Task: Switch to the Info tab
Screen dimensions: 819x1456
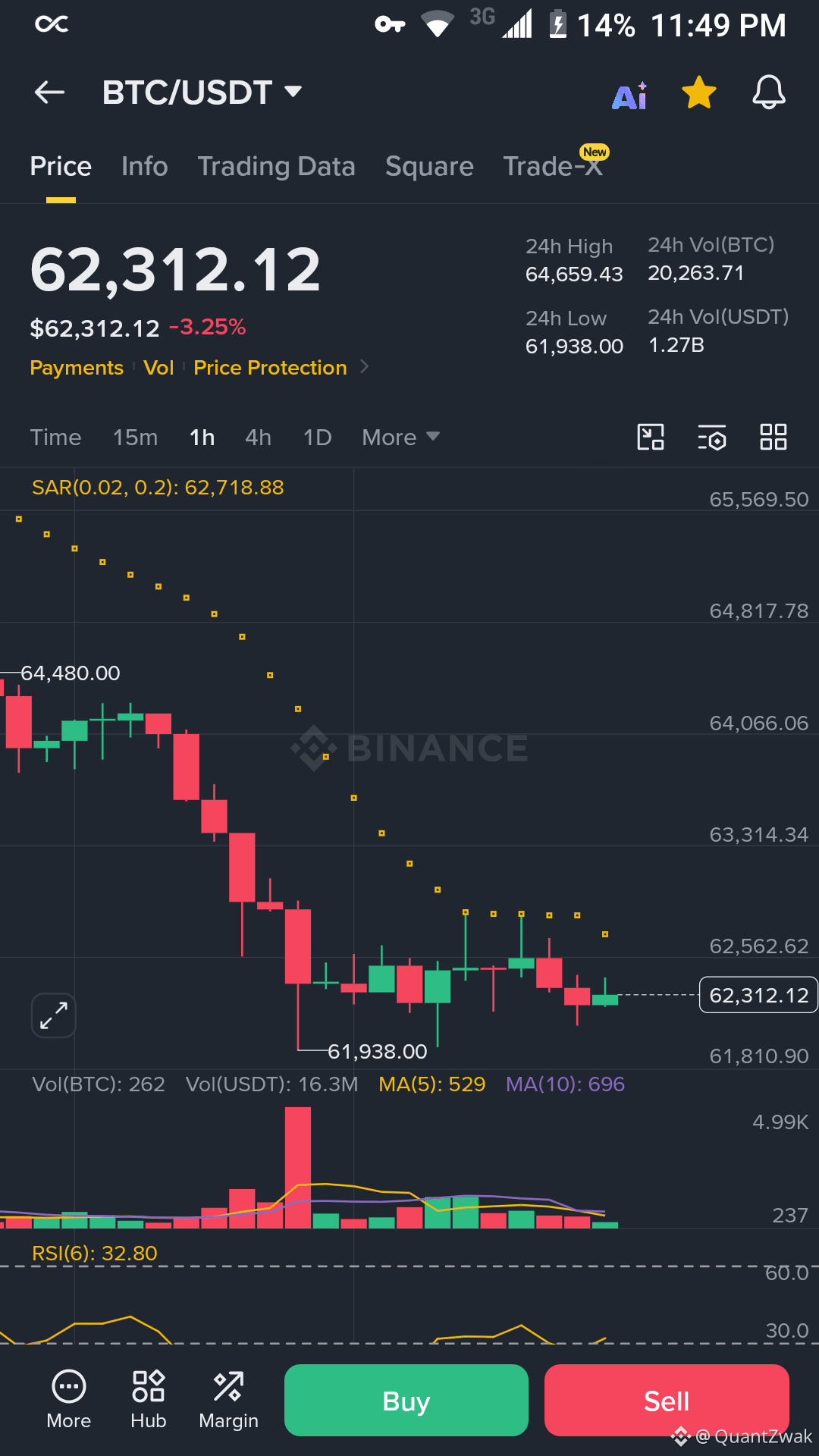Action: coord(144,166)
